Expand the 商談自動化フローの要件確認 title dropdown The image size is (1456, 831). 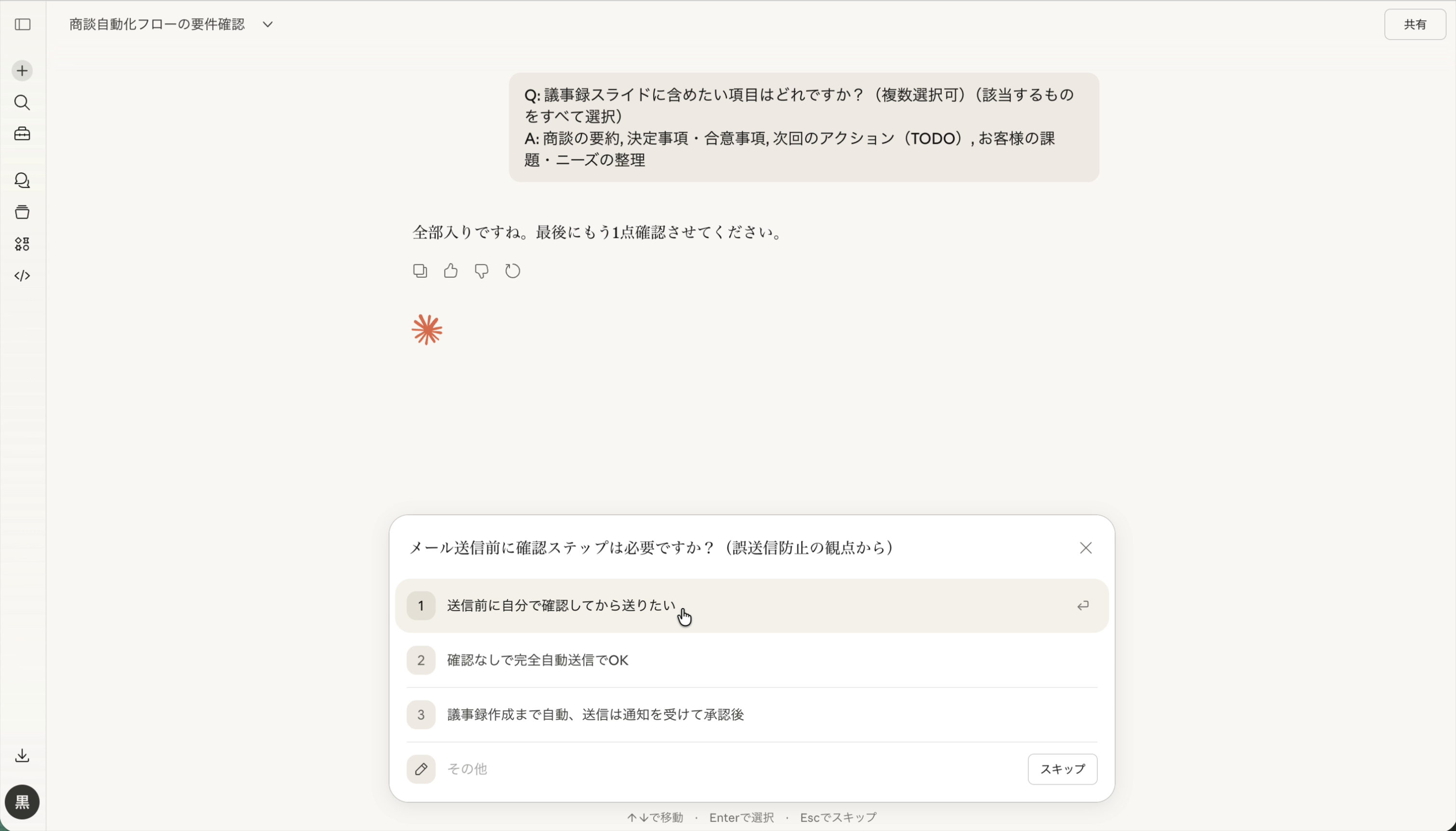pyautogui.click(x=266, y=25)
